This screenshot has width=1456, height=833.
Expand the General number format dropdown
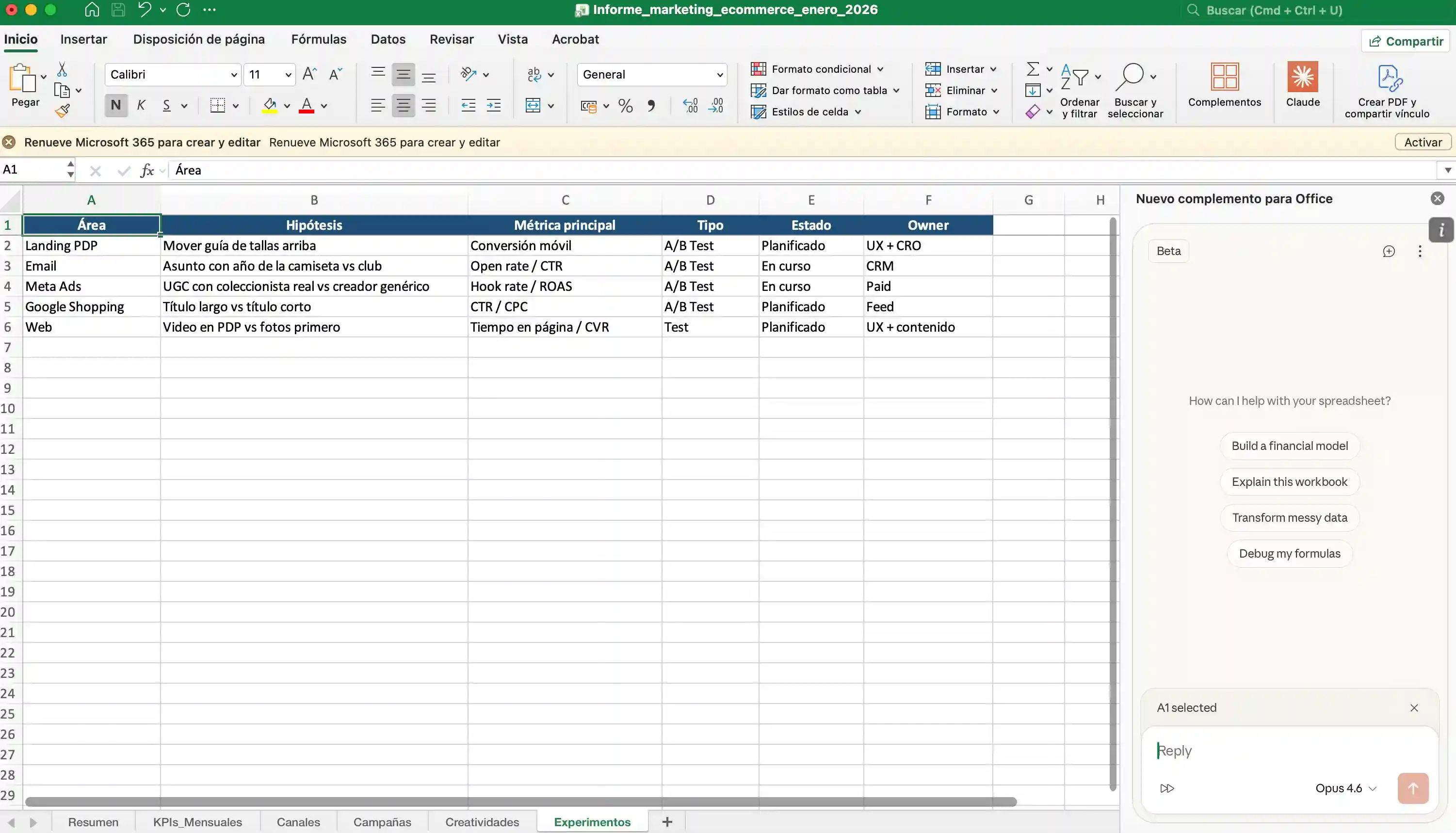click(x=719, y=75)
